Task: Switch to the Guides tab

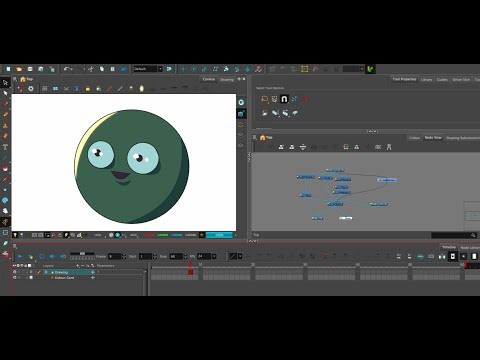Action: pyautogui.click(x=442, y=80)
